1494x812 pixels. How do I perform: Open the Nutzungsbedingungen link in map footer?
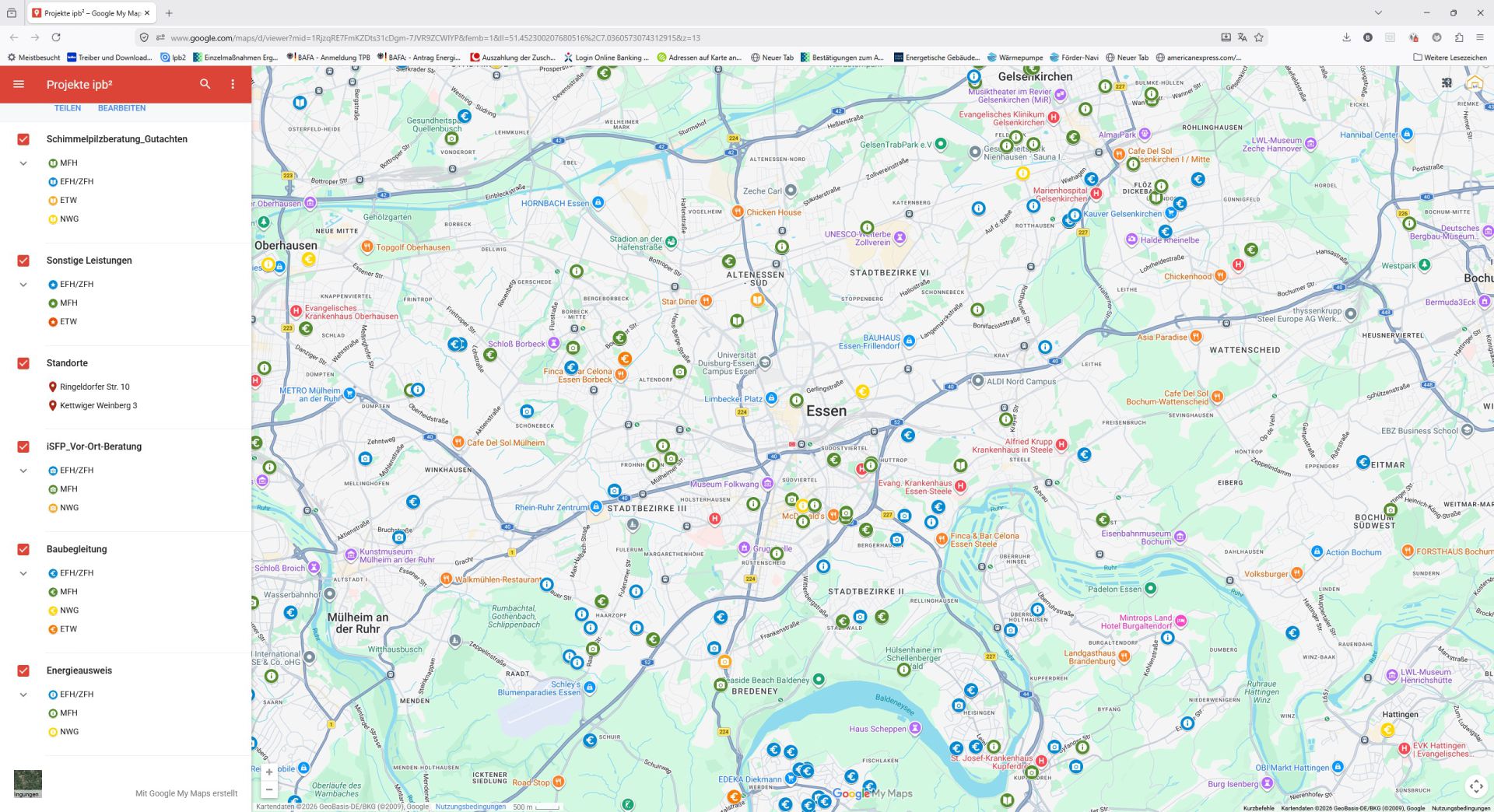click(471, 807)
